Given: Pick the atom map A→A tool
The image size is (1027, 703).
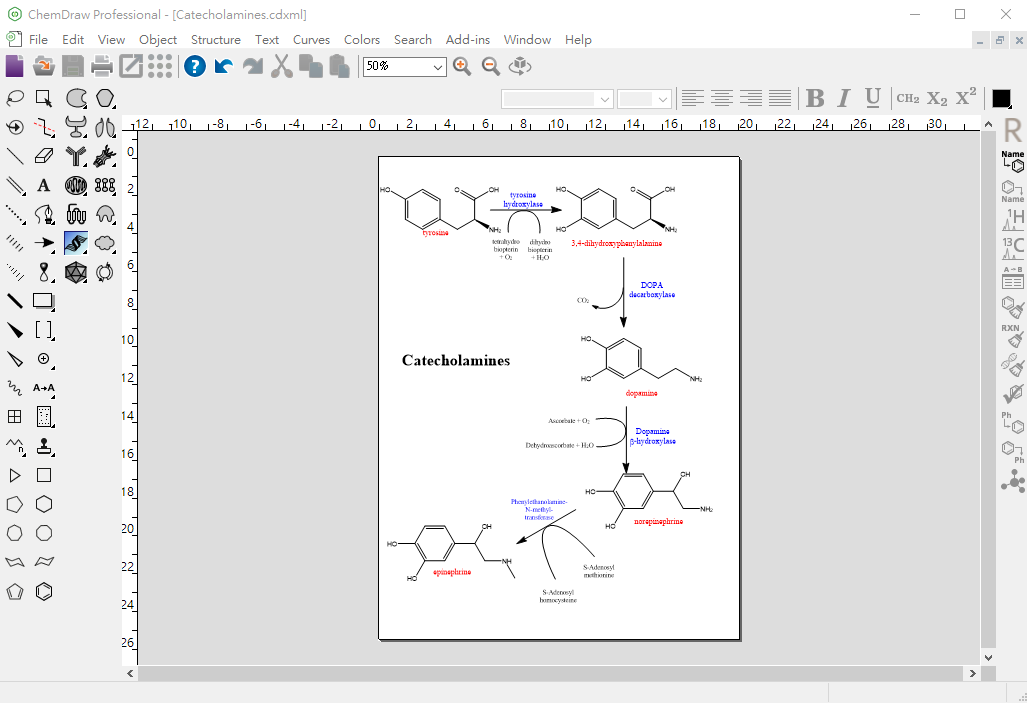Looking at the screenshot, I should (44, 388).
